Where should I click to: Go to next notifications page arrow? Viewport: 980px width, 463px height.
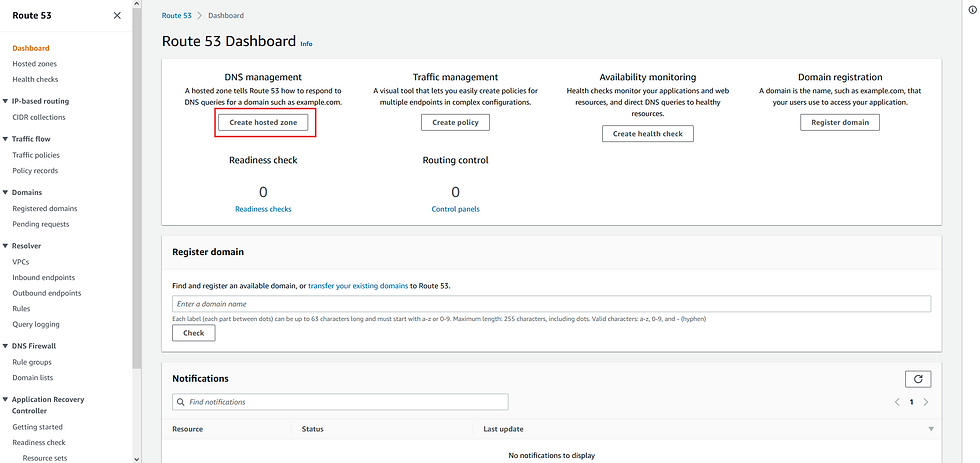pos(926,402)
